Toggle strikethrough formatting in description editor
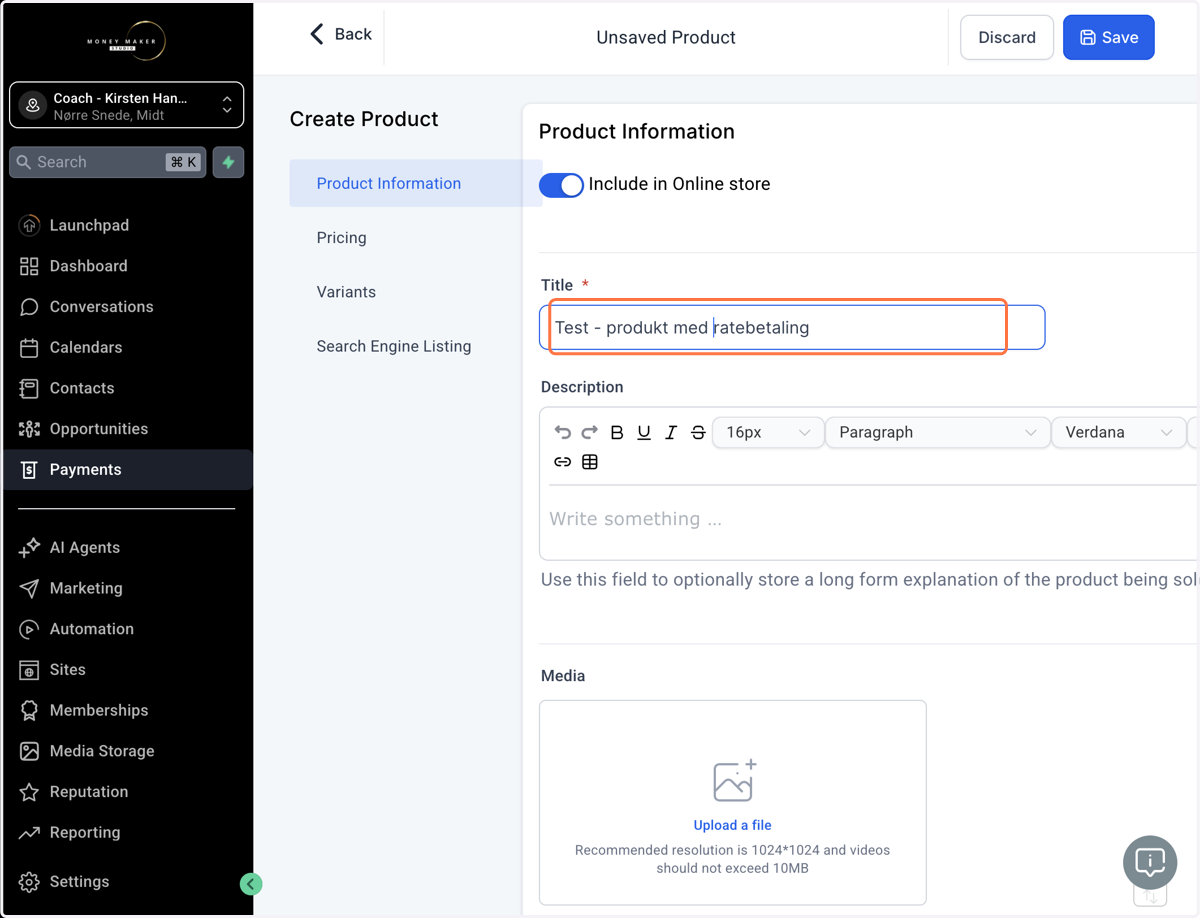1200x918 pixels. pos(698,432)
